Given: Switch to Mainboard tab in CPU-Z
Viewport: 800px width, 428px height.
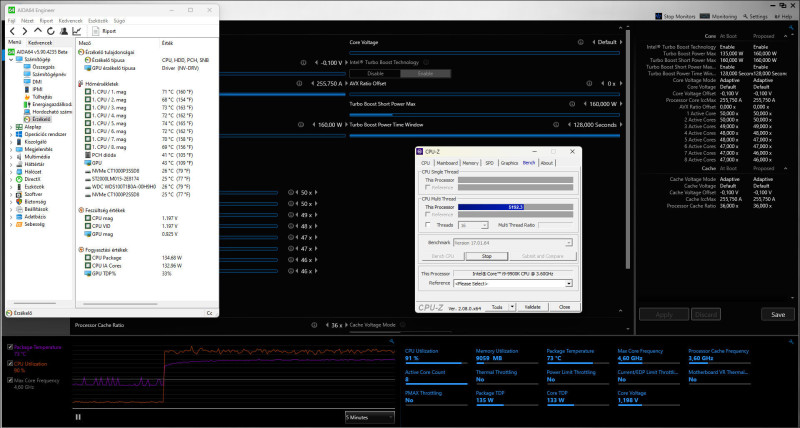Looking at the screenshot, I should (x=447, y=163).
